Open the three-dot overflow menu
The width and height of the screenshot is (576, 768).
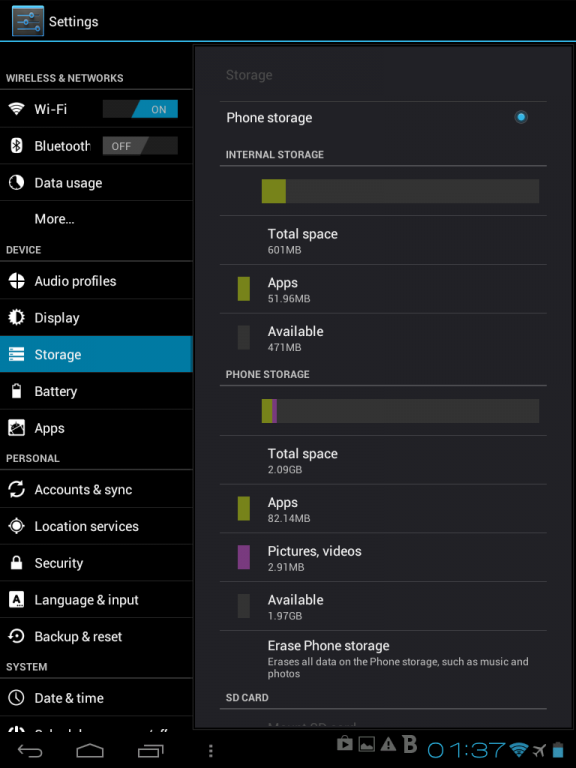pos(211,750)
